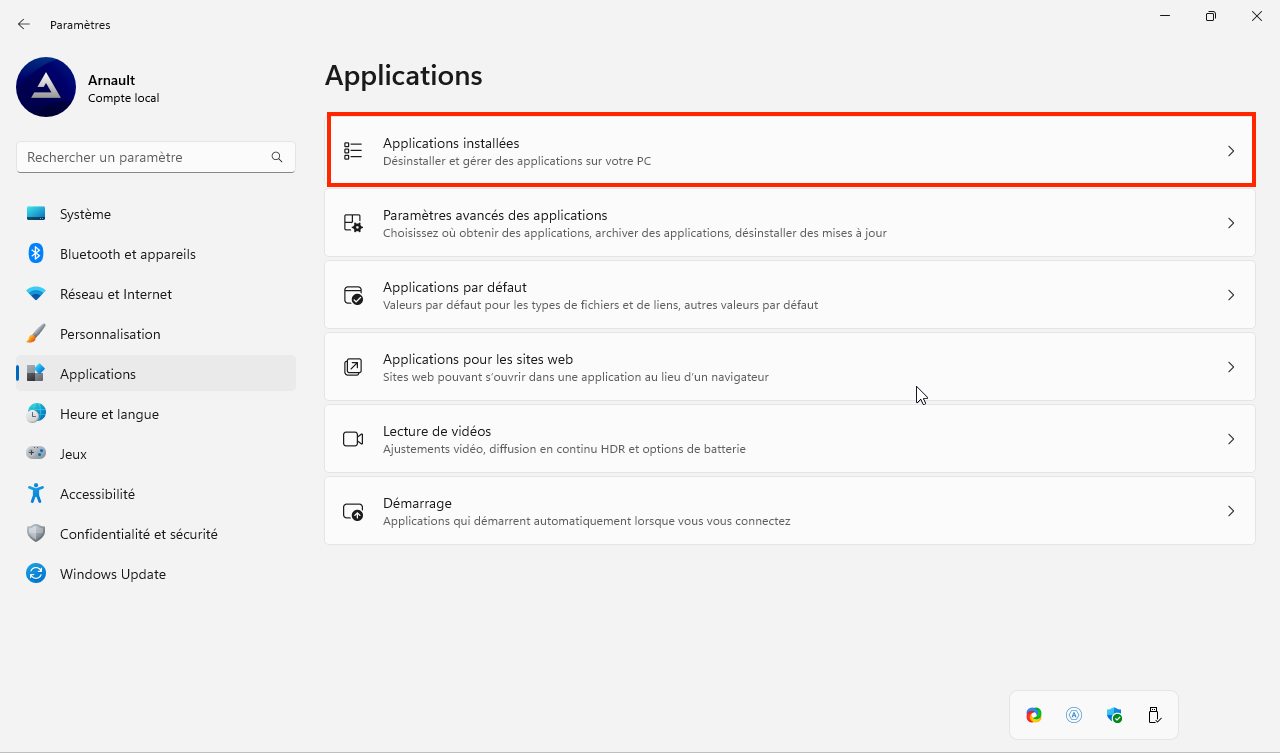The image size is (1280, 753).
Task: Open Bluetooth et appareils via its icon
Action: pos(35,253)
